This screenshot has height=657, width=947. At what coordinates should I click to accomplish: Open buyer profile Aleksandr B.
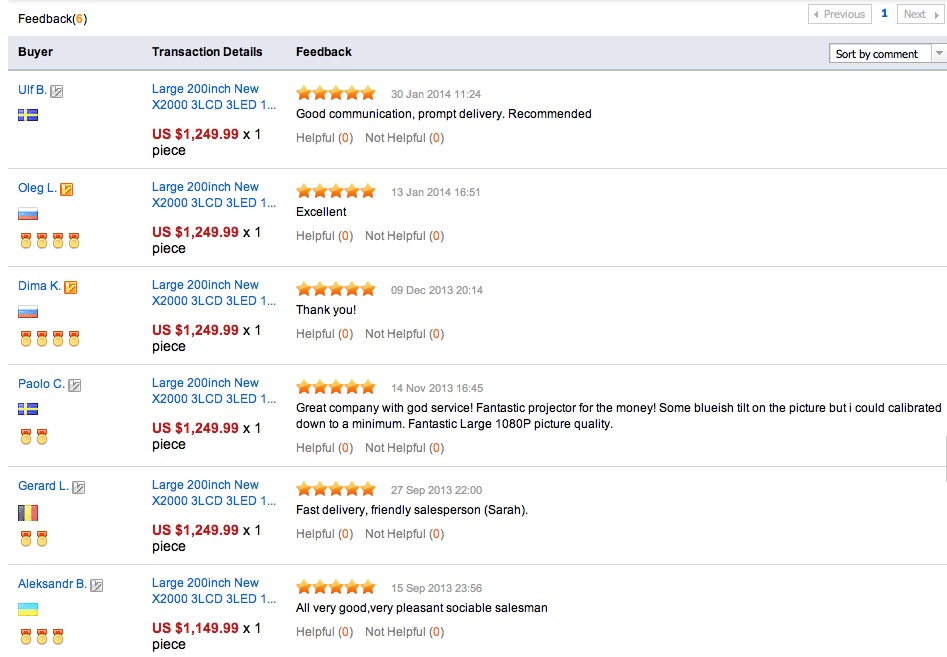52,584
